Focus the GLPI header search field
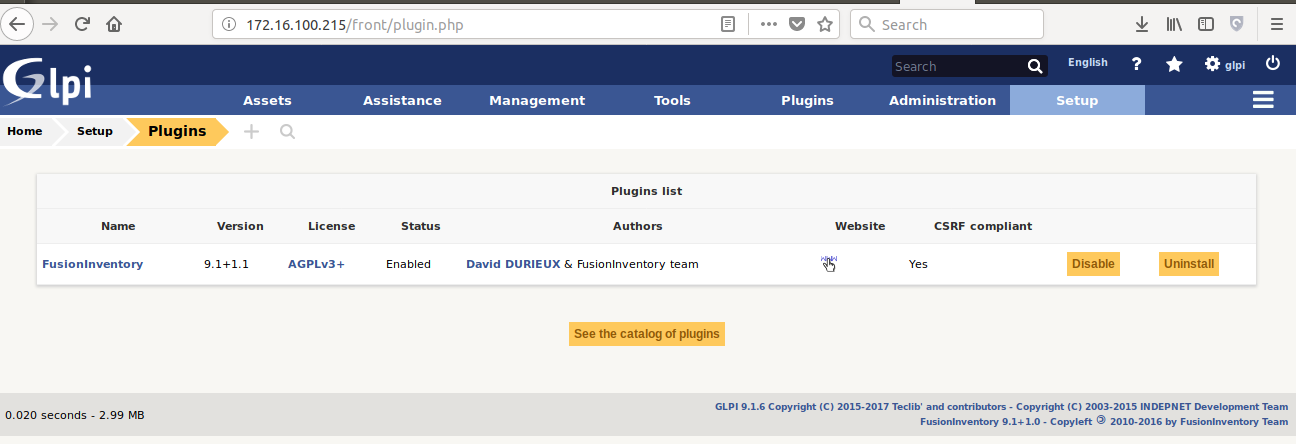 pyautogui.click(x=958, y=66)
